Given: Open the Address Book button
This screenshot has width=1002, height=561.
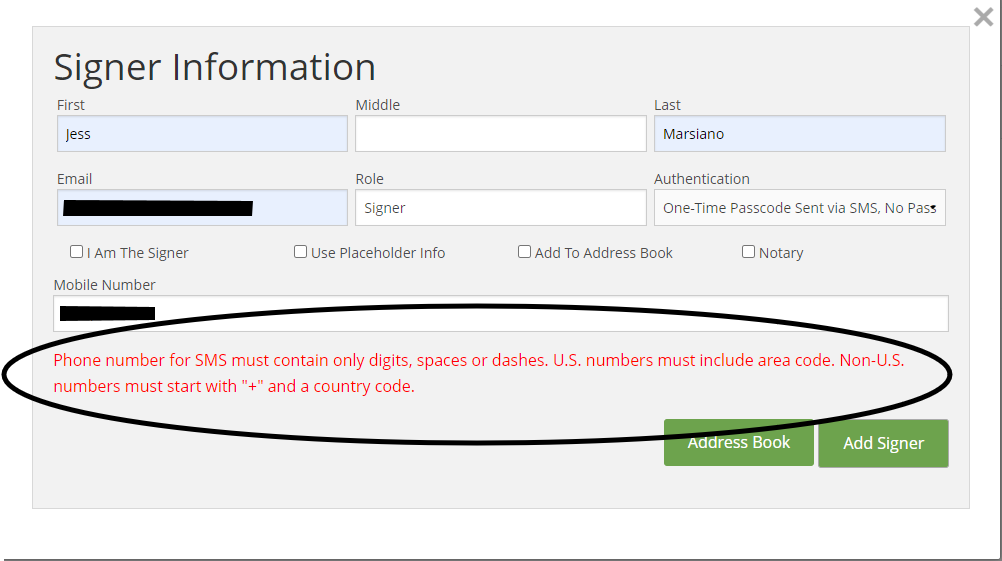Looking at the screenshot, I should tap(738, 442).
